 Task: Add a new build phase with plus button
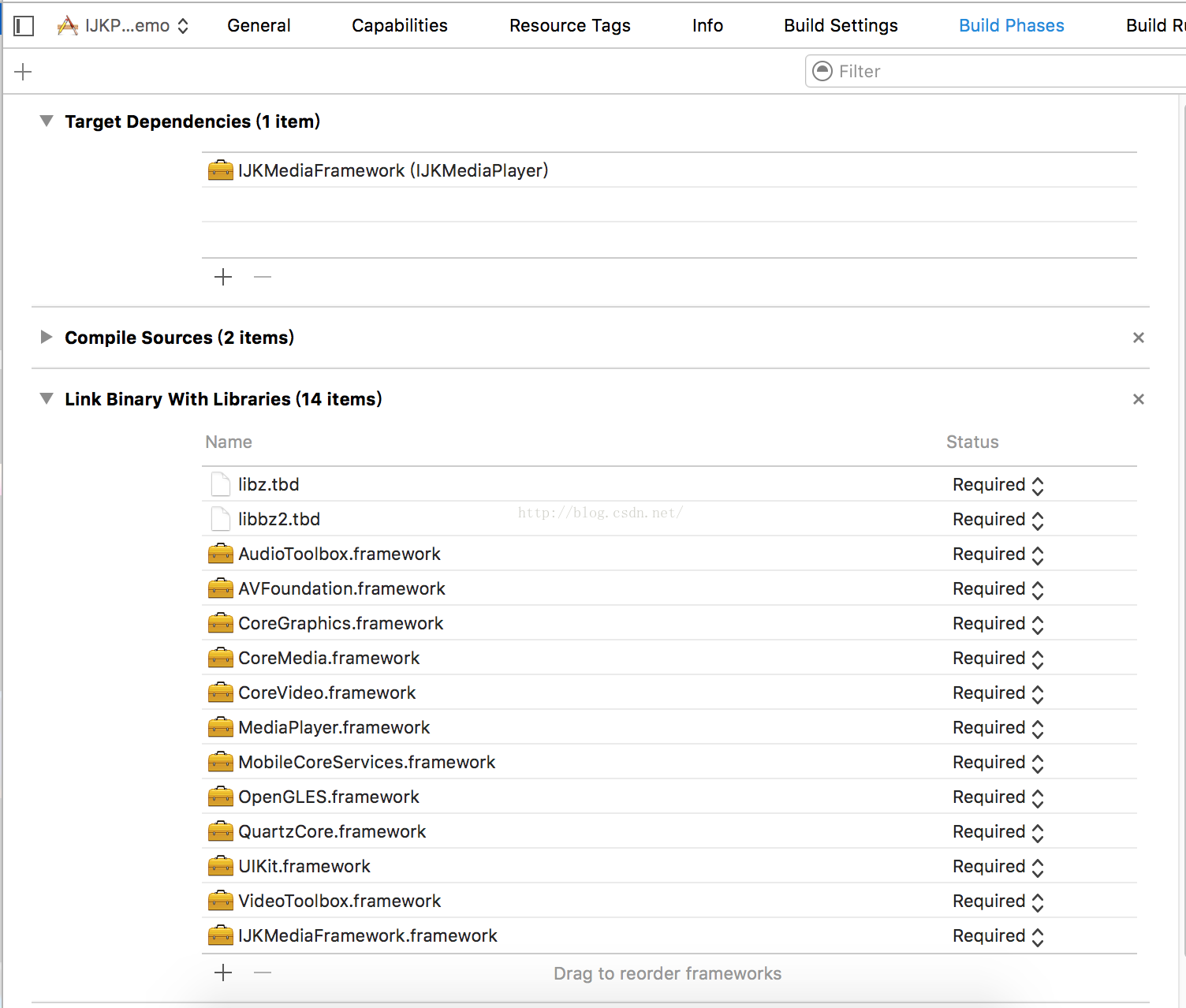pos(23,72)
